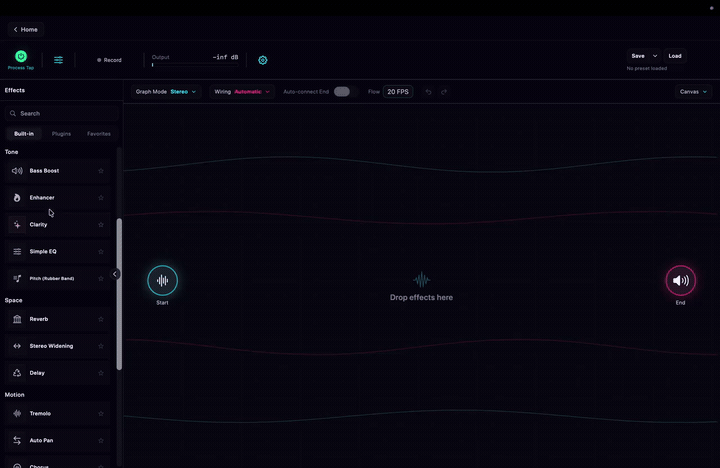Click the redo arrow icon
Screen dimensions: 720x468
(x=444, y=92)
